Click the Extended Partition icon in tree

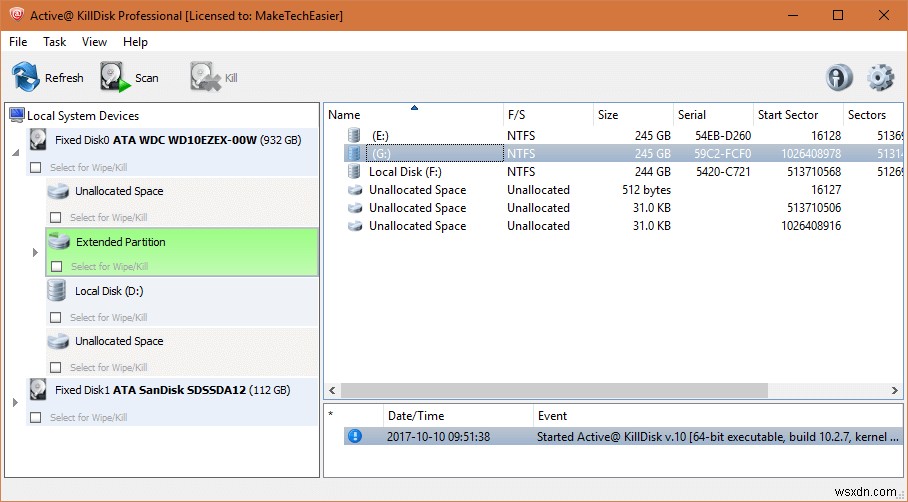[59, 241]
